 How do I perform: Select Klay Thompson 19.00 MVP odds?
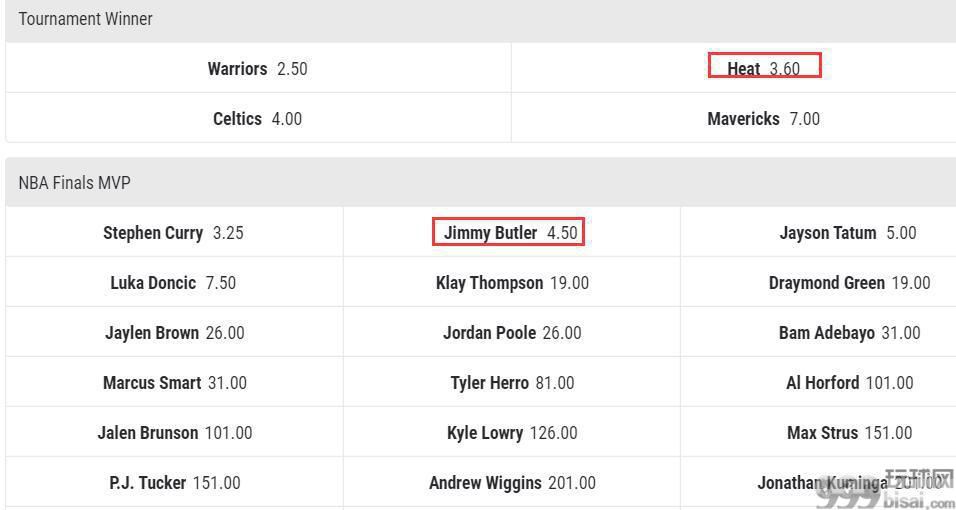pyautogui.click(x=512, y=282)
